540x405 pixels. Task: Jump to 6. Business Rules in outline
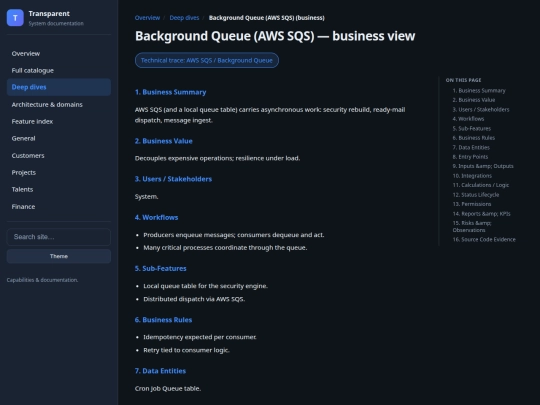point(474,138)
